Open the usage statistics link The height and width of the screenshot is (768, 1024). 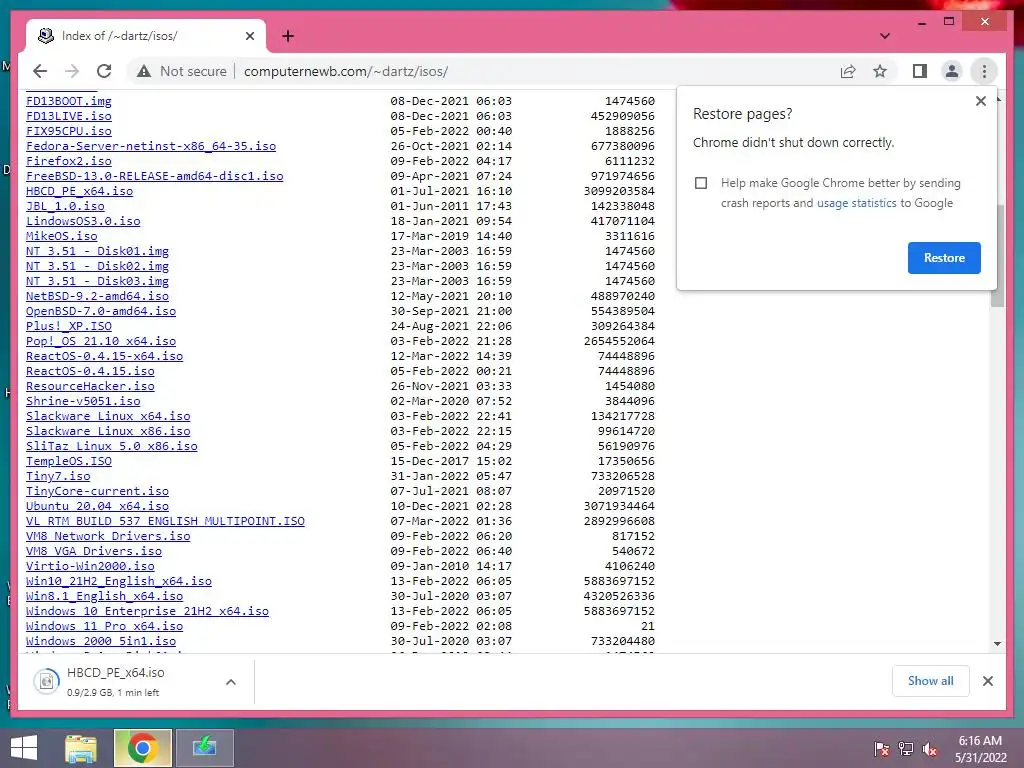856,203
